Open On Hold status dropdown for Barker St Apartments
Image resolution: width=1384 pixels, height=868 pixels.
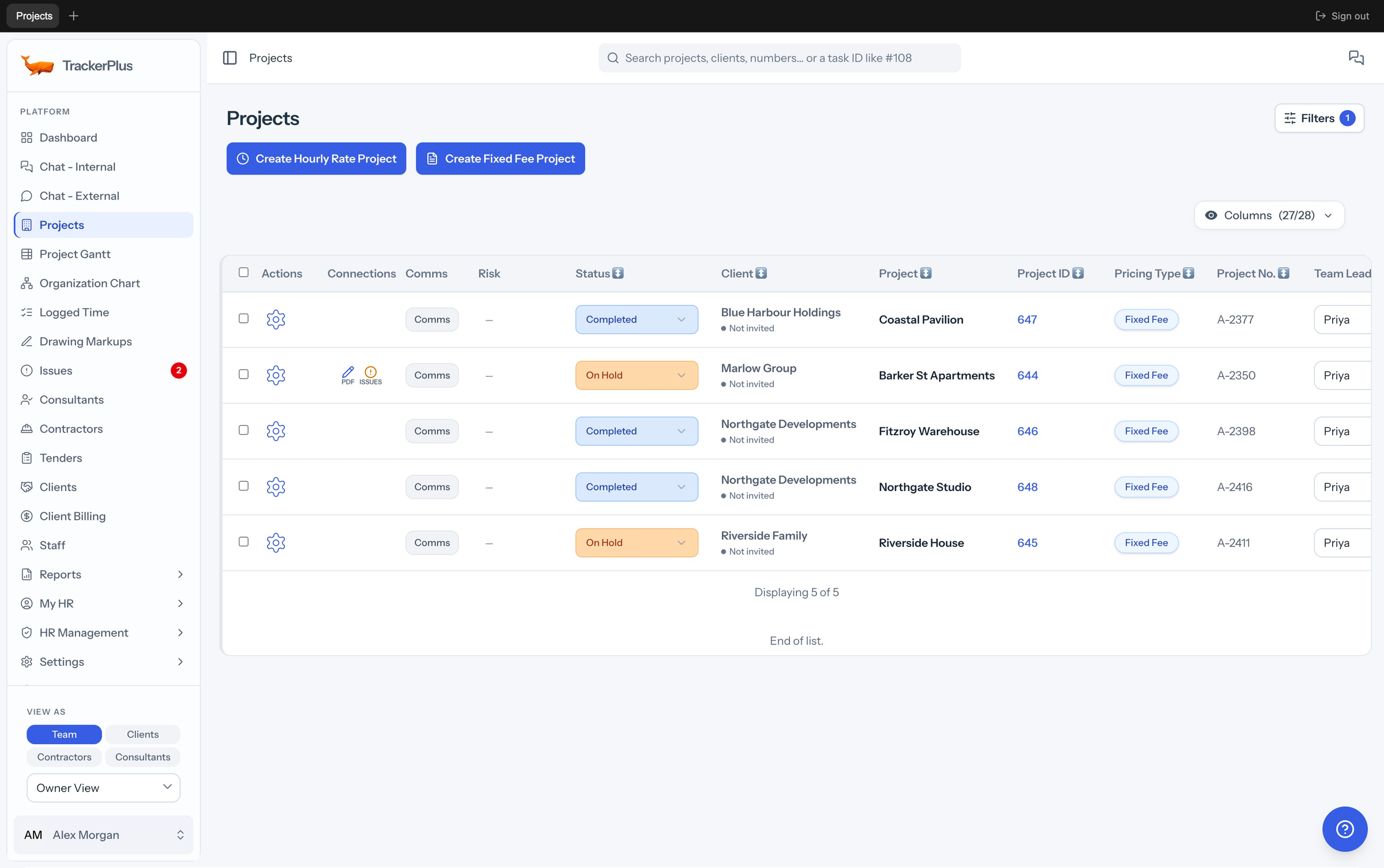click(636, 375)
